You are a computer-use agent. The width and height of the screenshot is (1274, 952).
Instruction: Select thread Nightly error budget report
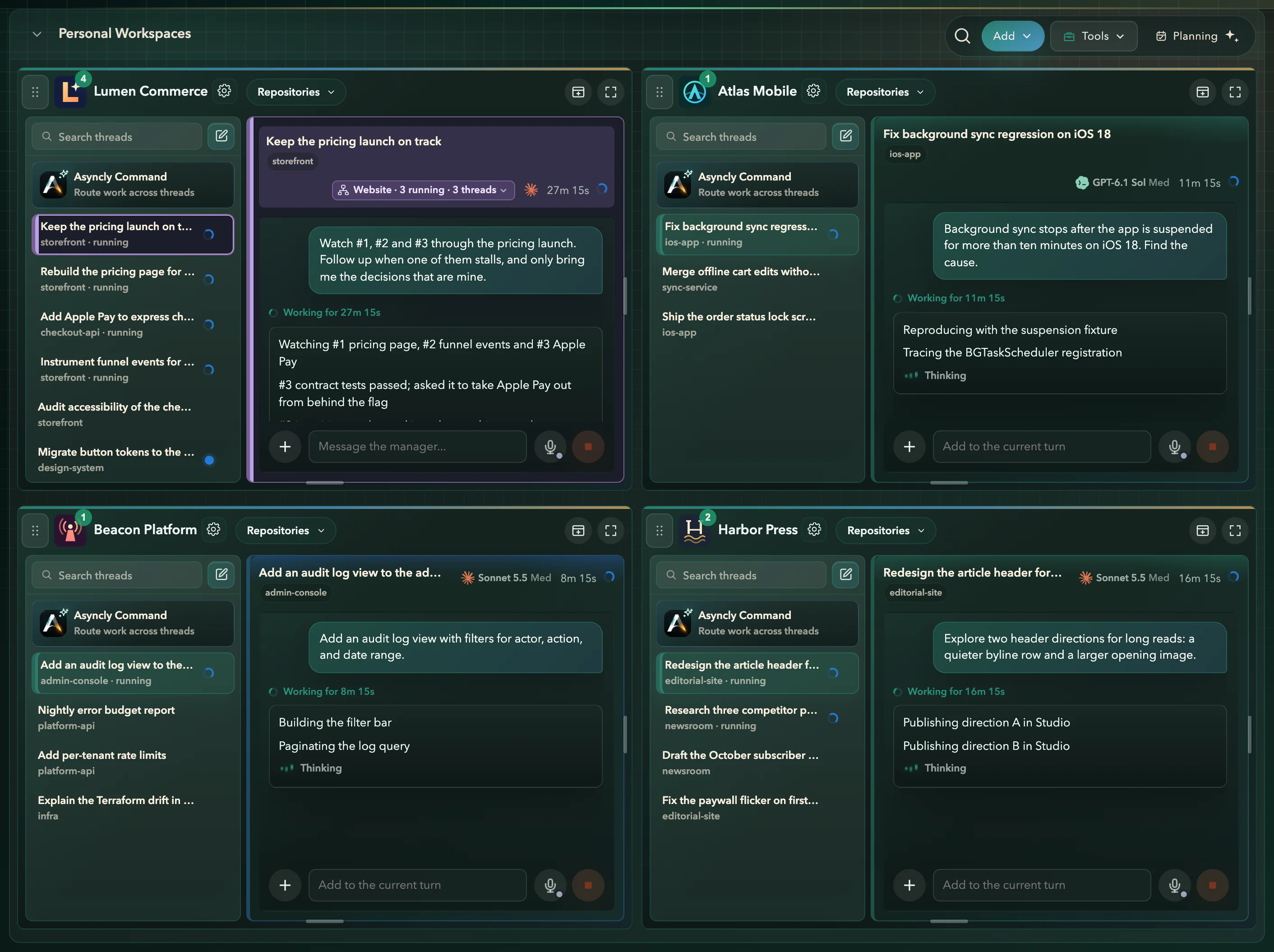coord(133,717)
